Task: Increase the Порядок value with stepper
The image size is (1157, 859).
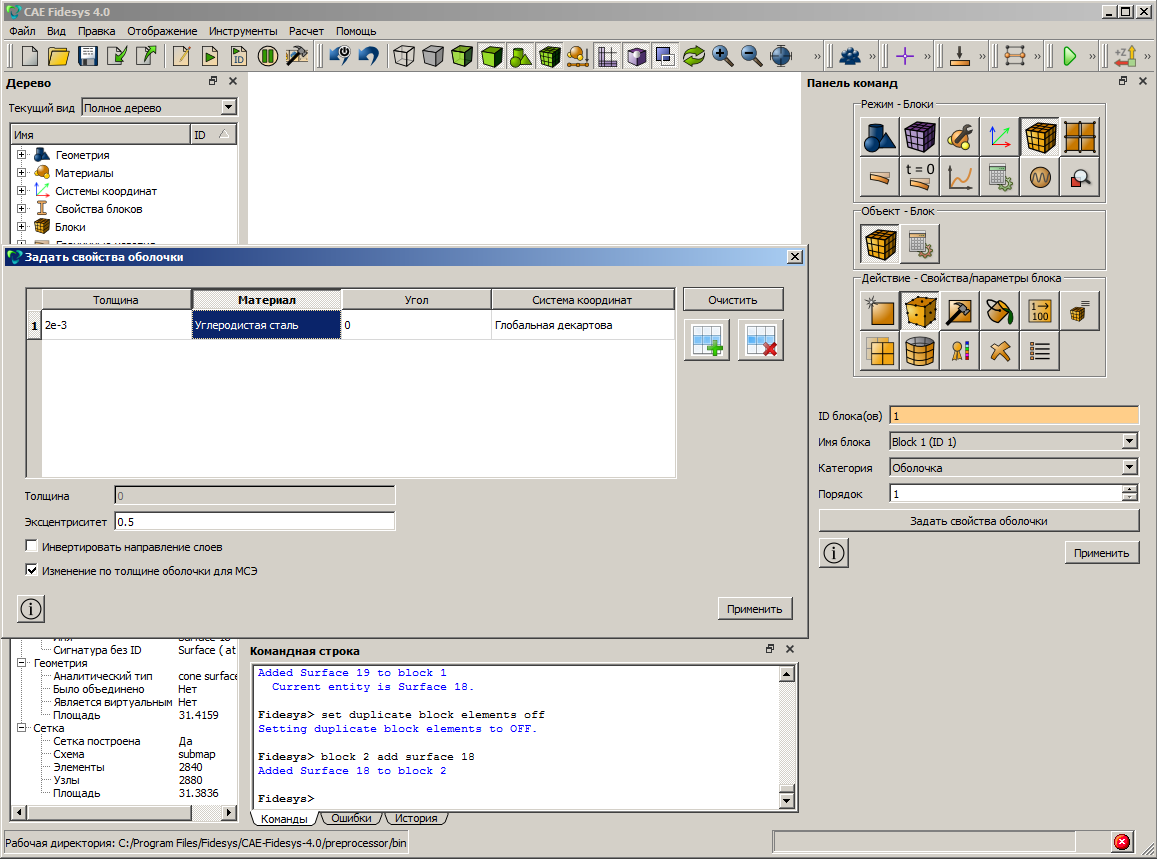Action: coord(1129,489)
